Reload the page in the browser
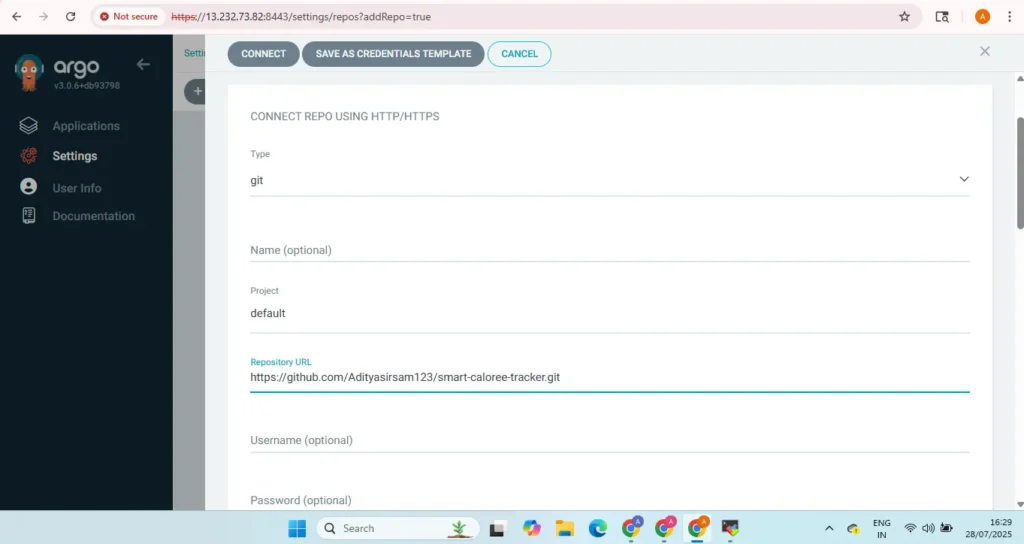This screenshot has width=1024, height=544. point(70,17)
